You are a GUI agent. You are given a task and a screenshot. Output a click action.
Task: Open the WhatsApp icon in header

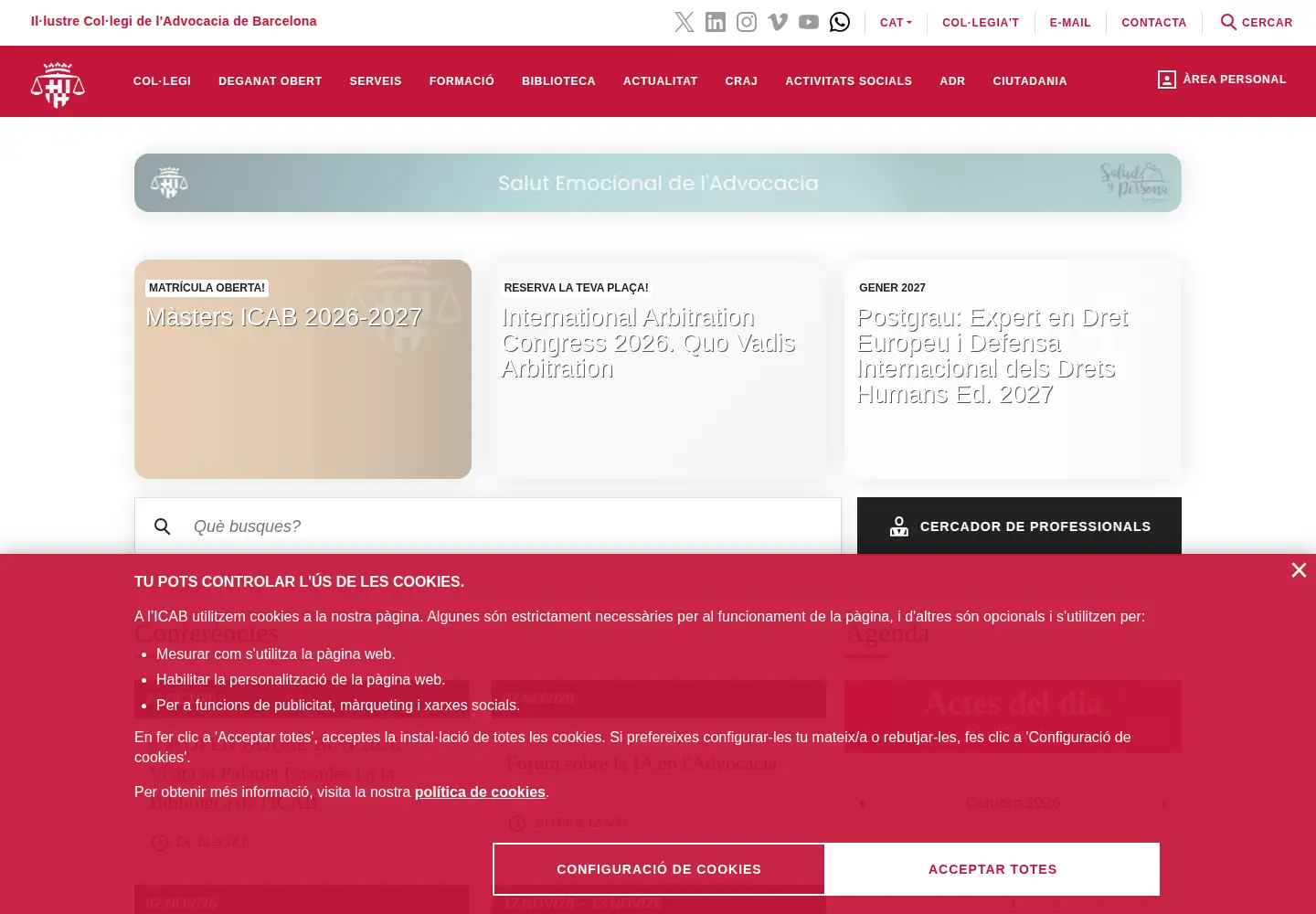(x=840, y=22)
